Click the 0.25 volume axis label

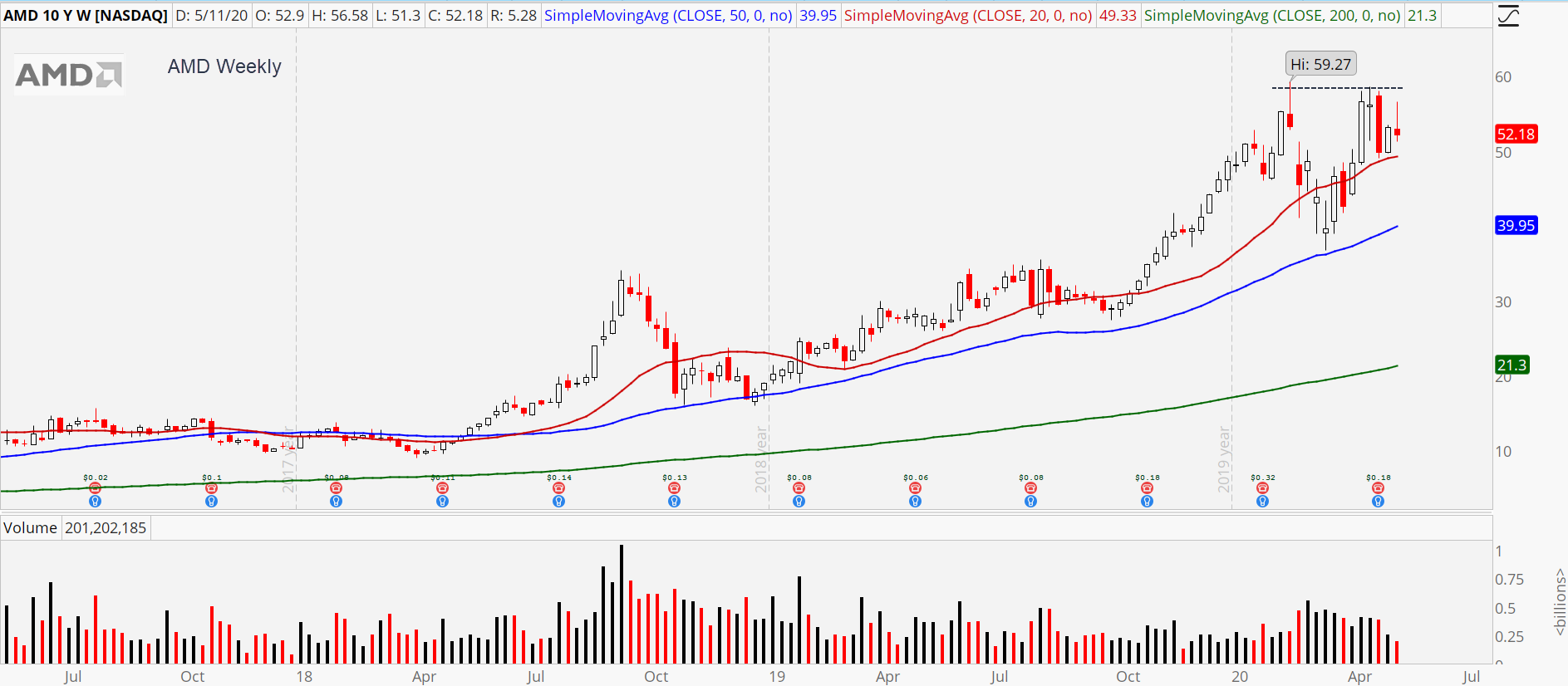1510,637
